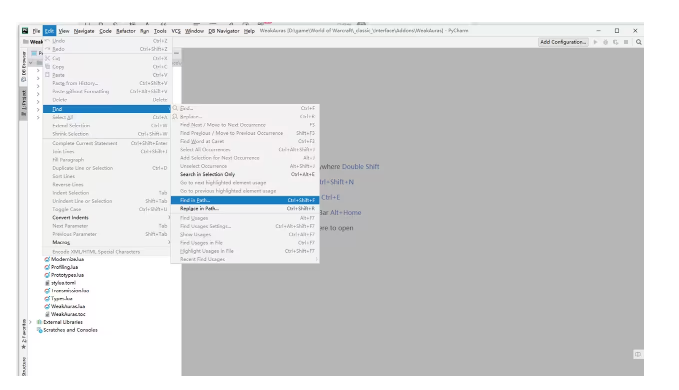The height and width of the screenshot is (390, 679).
Task: Click the clipboard icon beside Paste
Action: pos(48,75)
